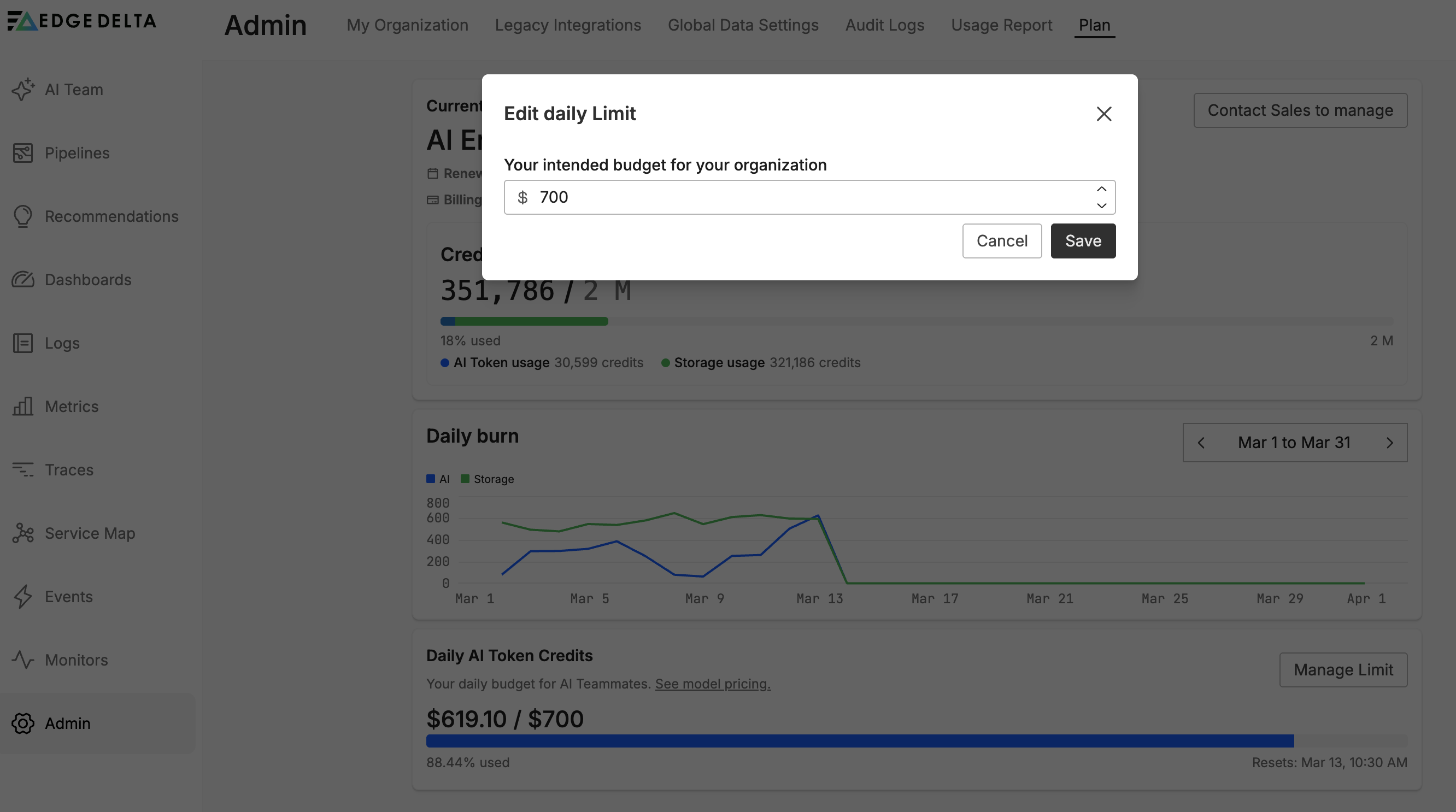1456x812 pixels.
Task: Click the Dashboards icon
Action: 23,279
